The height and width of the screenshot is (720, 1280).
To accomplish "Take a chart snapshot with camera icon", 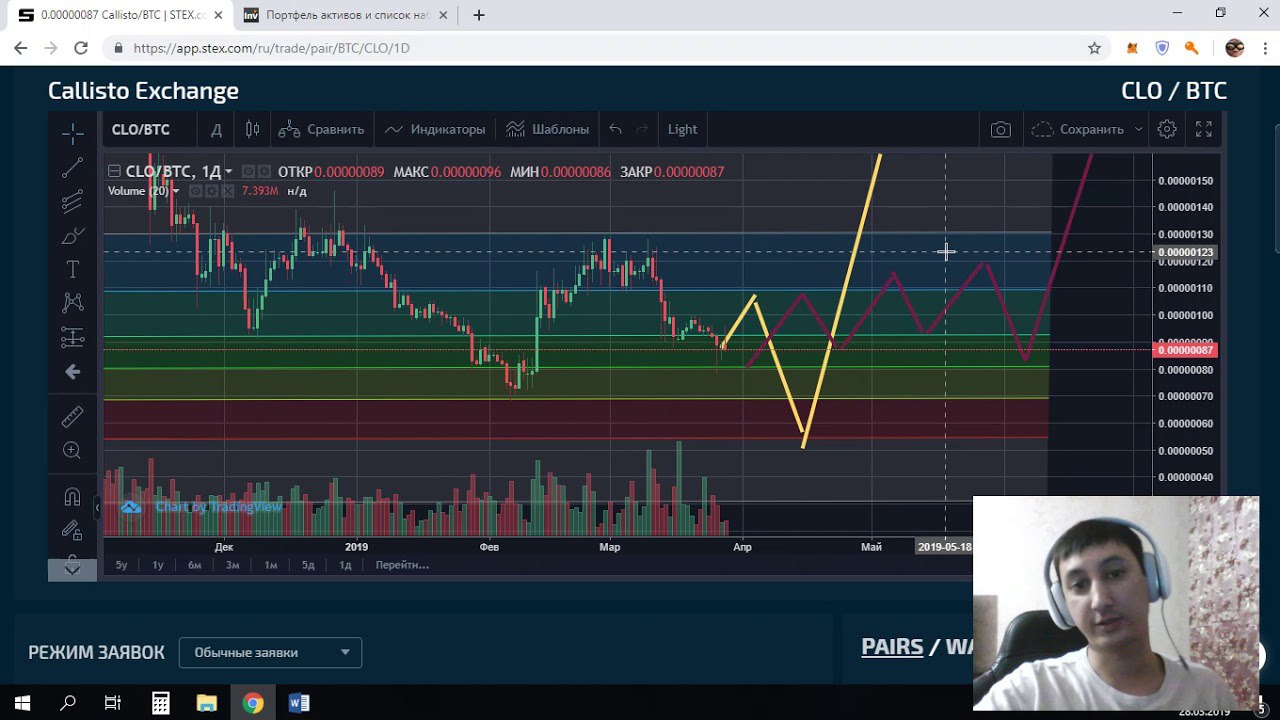I will 1000,129.
